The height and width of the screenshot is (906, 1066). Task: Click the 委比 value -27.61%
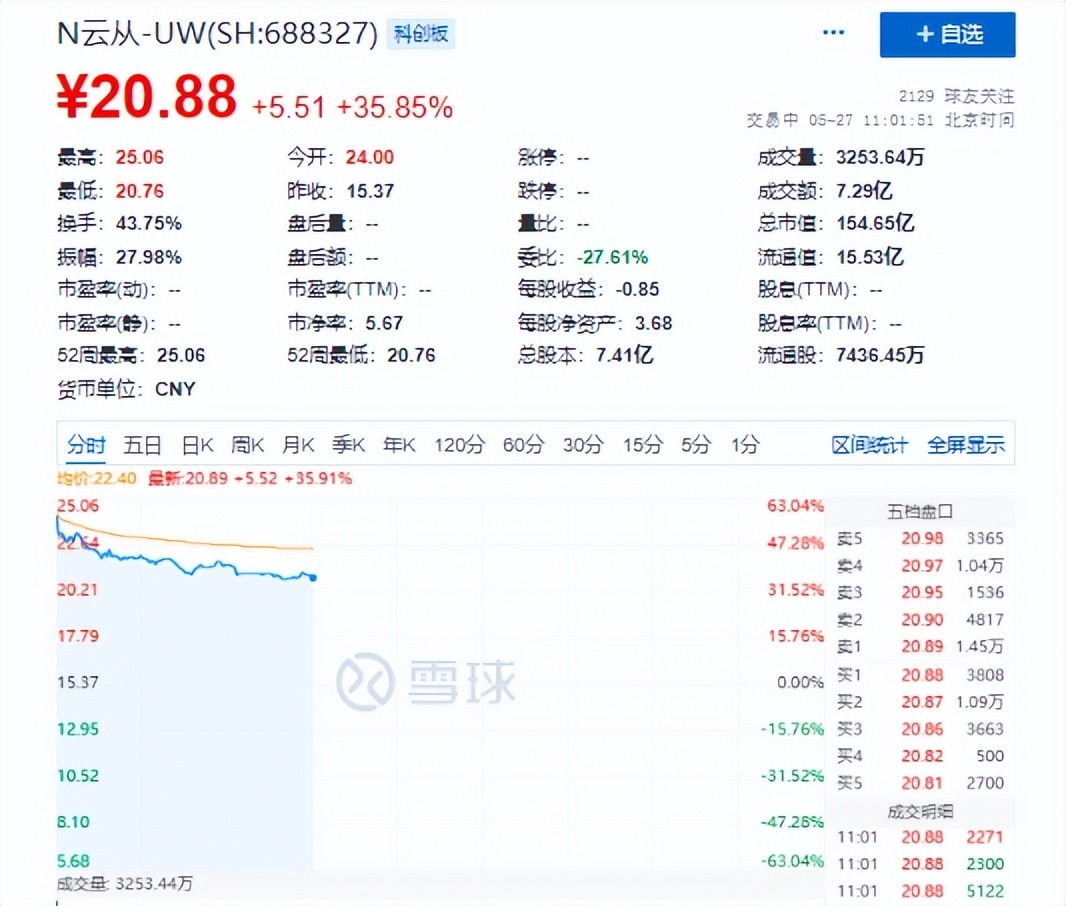[x=613, y=257]
